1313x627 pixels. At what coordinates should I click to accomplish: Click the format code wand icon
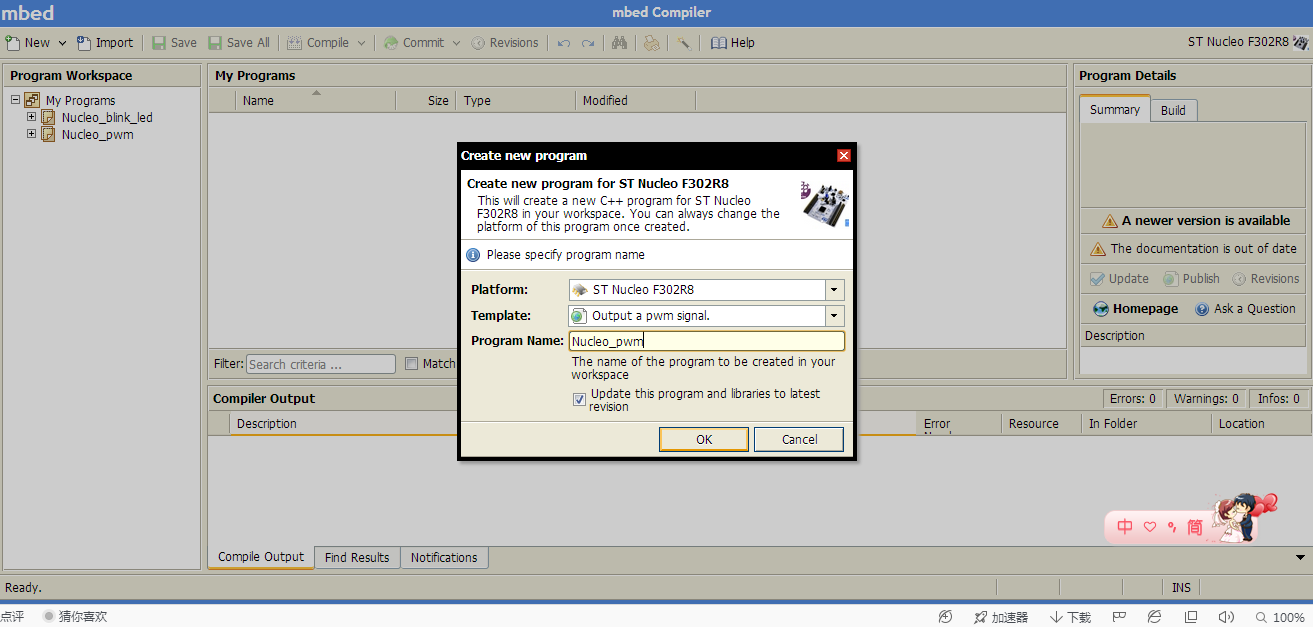[684, 43]
